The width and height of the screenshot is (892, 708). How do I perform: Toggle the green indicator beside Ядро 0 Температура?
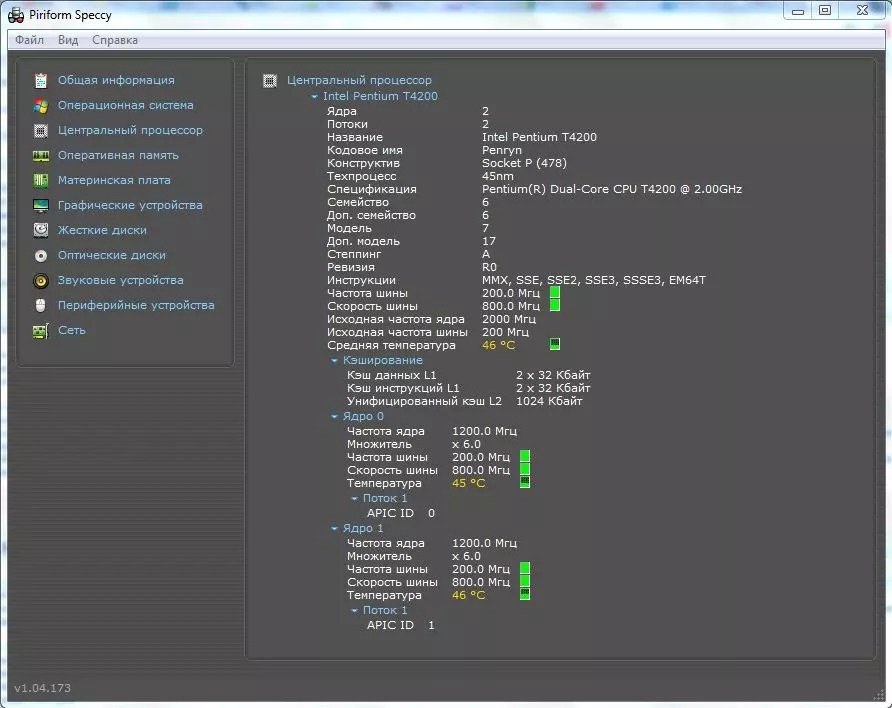(x=525, y=483)
